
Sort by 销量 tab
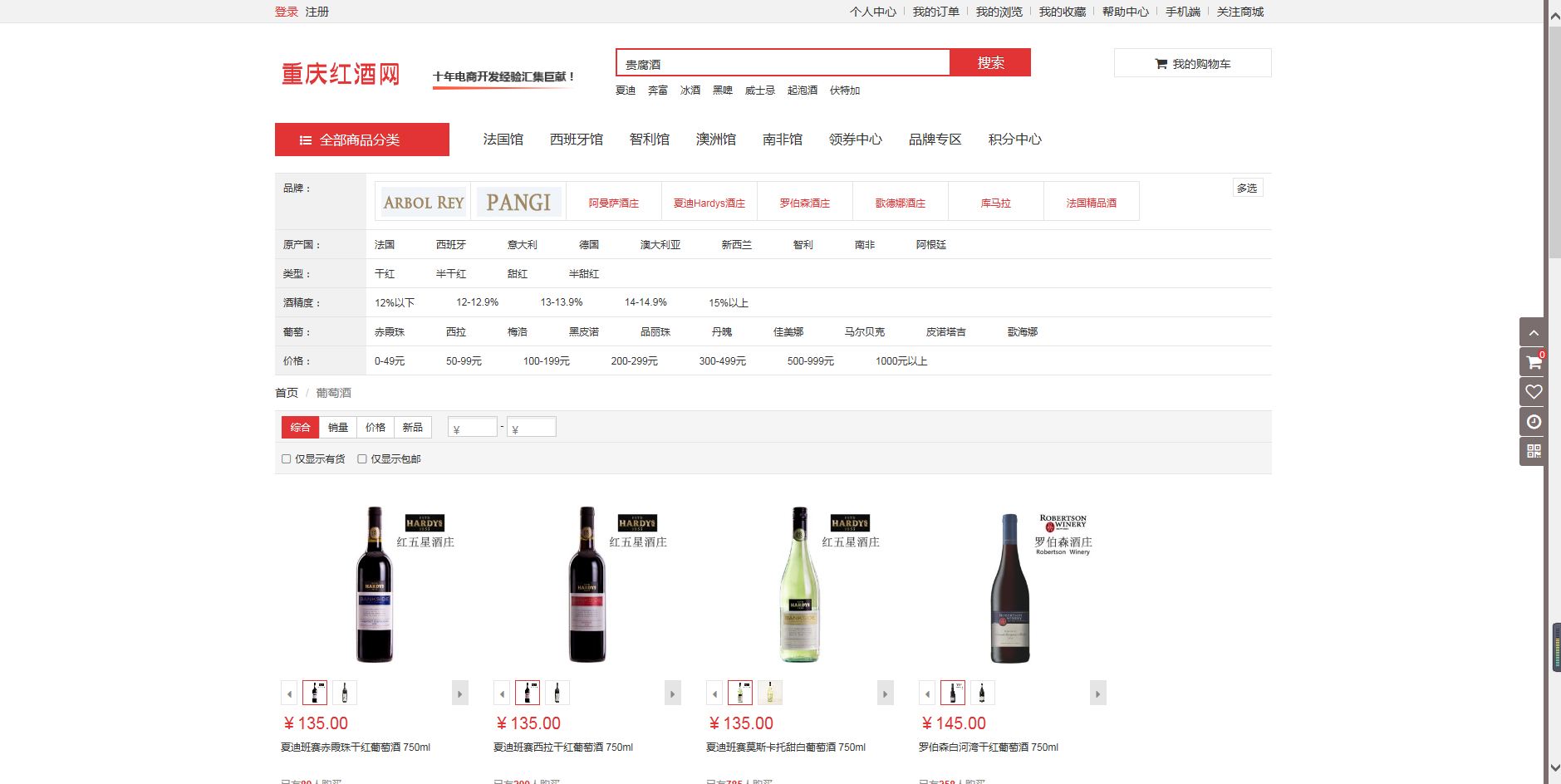tap(338, 427)
